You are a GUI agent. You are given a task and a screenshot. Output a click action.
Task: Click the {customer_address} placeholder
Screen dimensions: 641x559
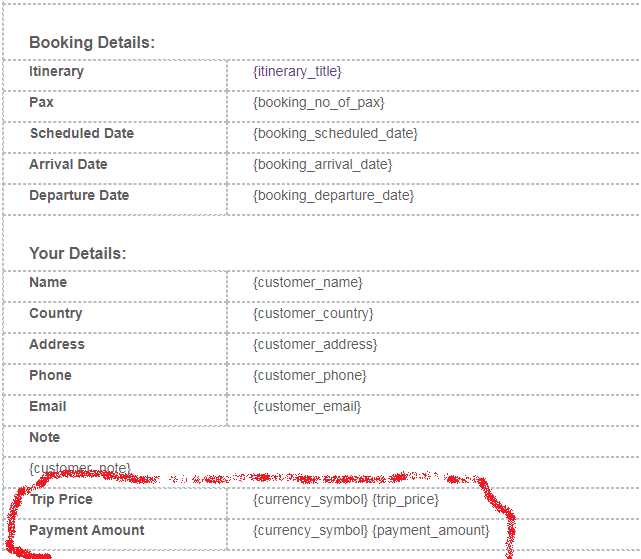coord(315,345)
